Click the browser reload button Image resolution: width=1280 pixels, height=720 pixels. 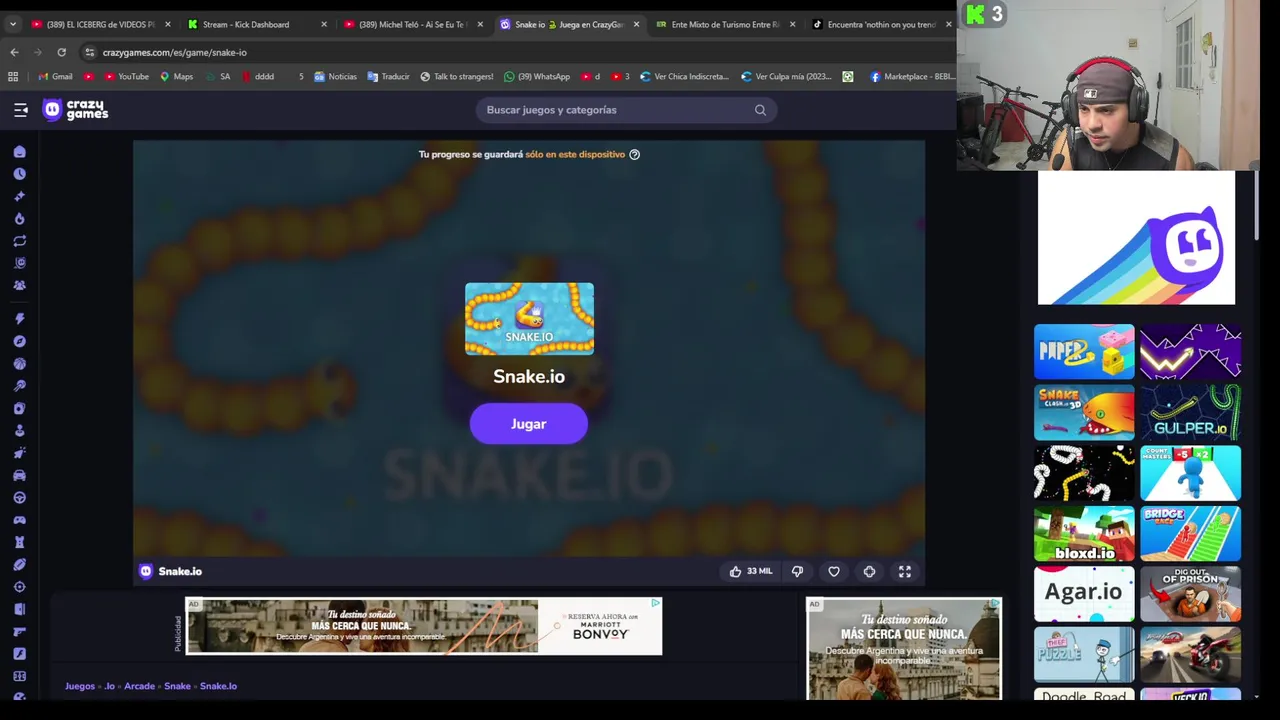tap(61, 52)
